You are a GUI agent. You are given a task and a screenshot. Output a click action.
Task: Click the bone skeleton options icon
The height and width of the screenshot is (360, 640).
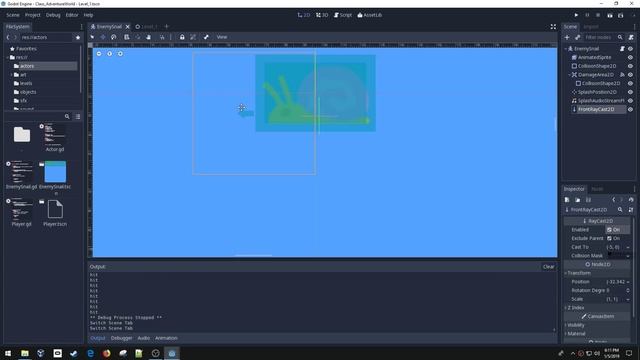(x=206, y=37)
